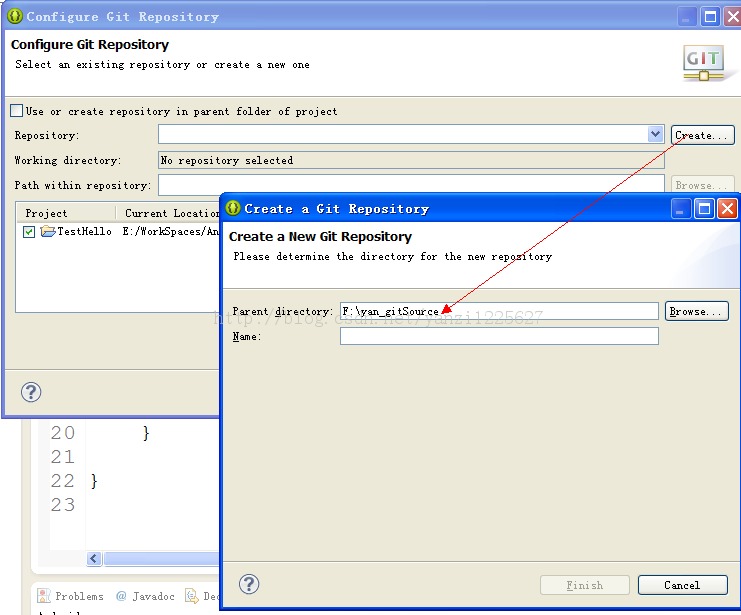This screenshot has height=615, width=741.
Task: Open help icon in Create a Git Repository dialog
Action: tap(249, 584)
